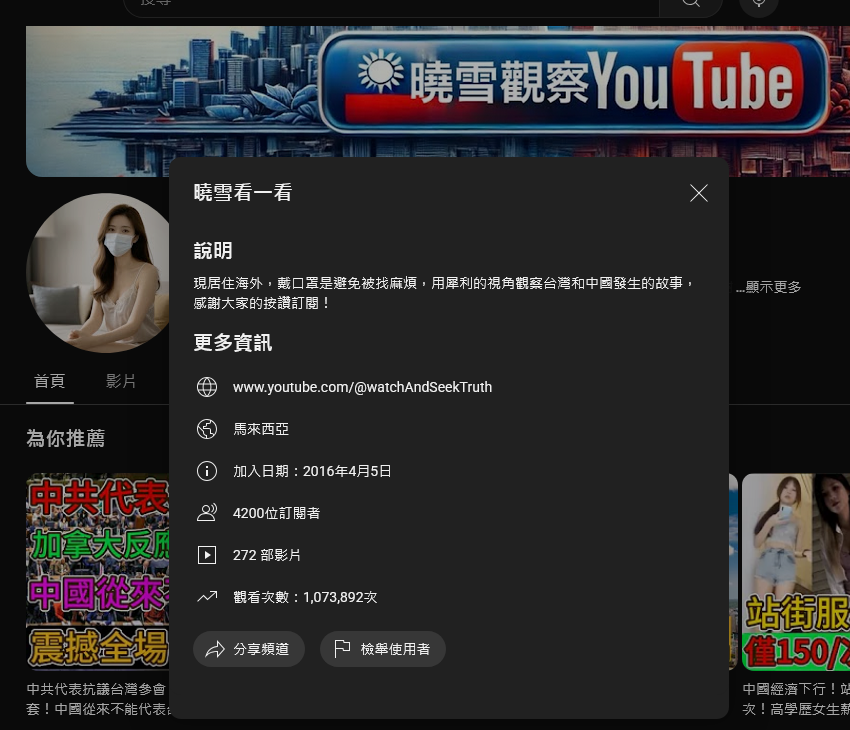Click the 觀看次數：1,073,892次 view count
Viewport: 850px width, 730px height.
point(305,597)
